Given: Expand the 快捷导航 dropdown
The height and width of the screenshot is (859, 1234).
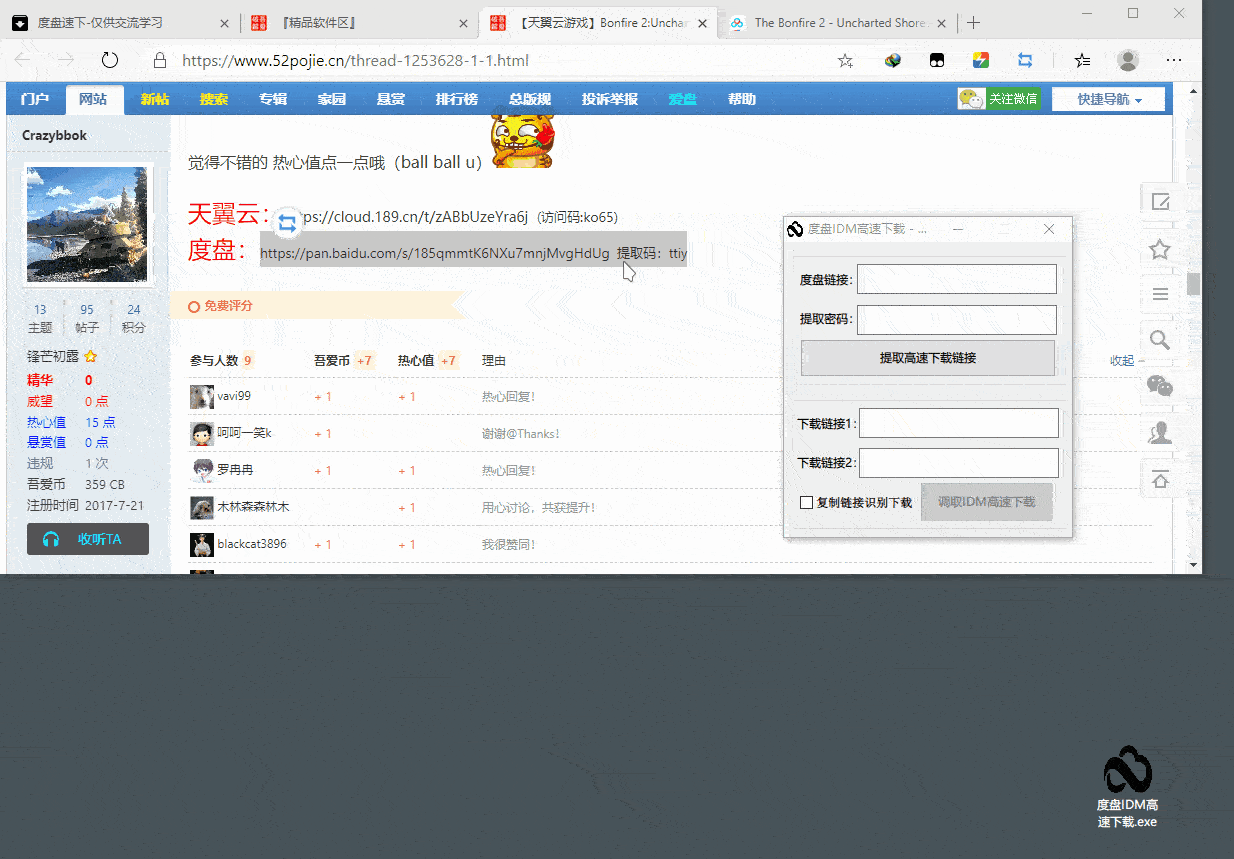Looking at the screenshot, I should 1108,99.
